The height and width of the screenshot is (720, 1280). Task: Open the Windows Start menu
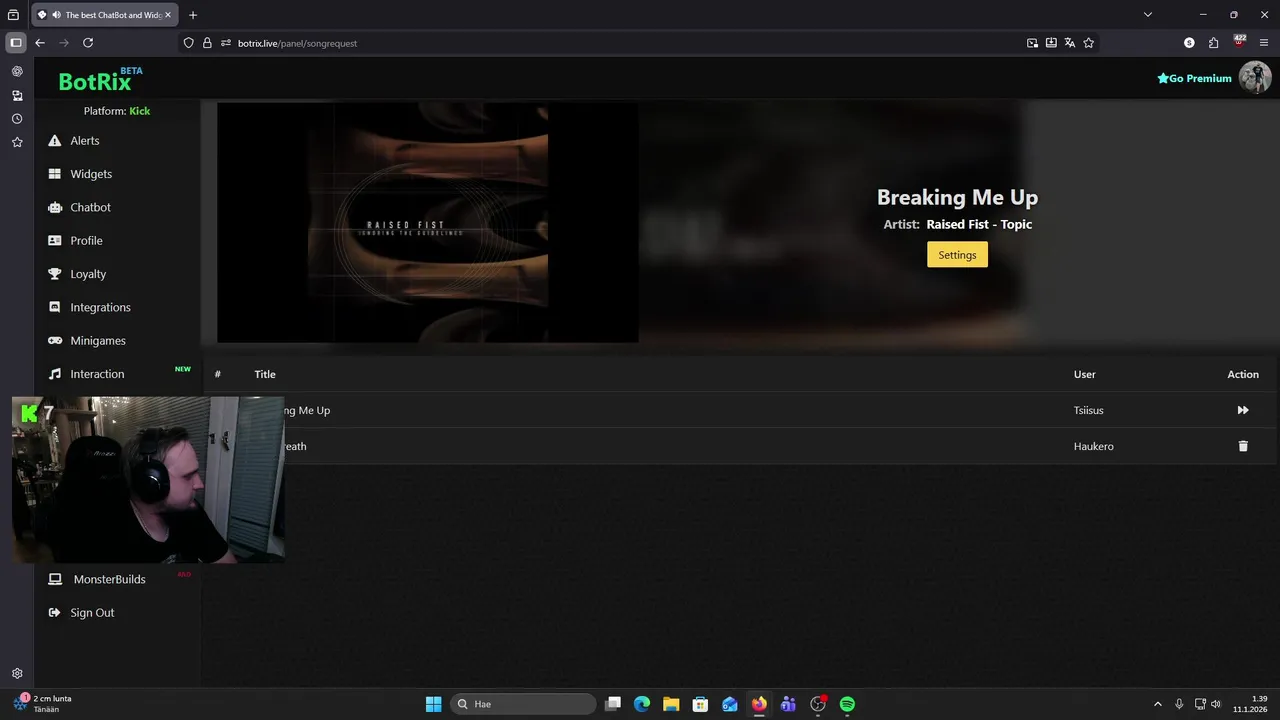point(433,704)
